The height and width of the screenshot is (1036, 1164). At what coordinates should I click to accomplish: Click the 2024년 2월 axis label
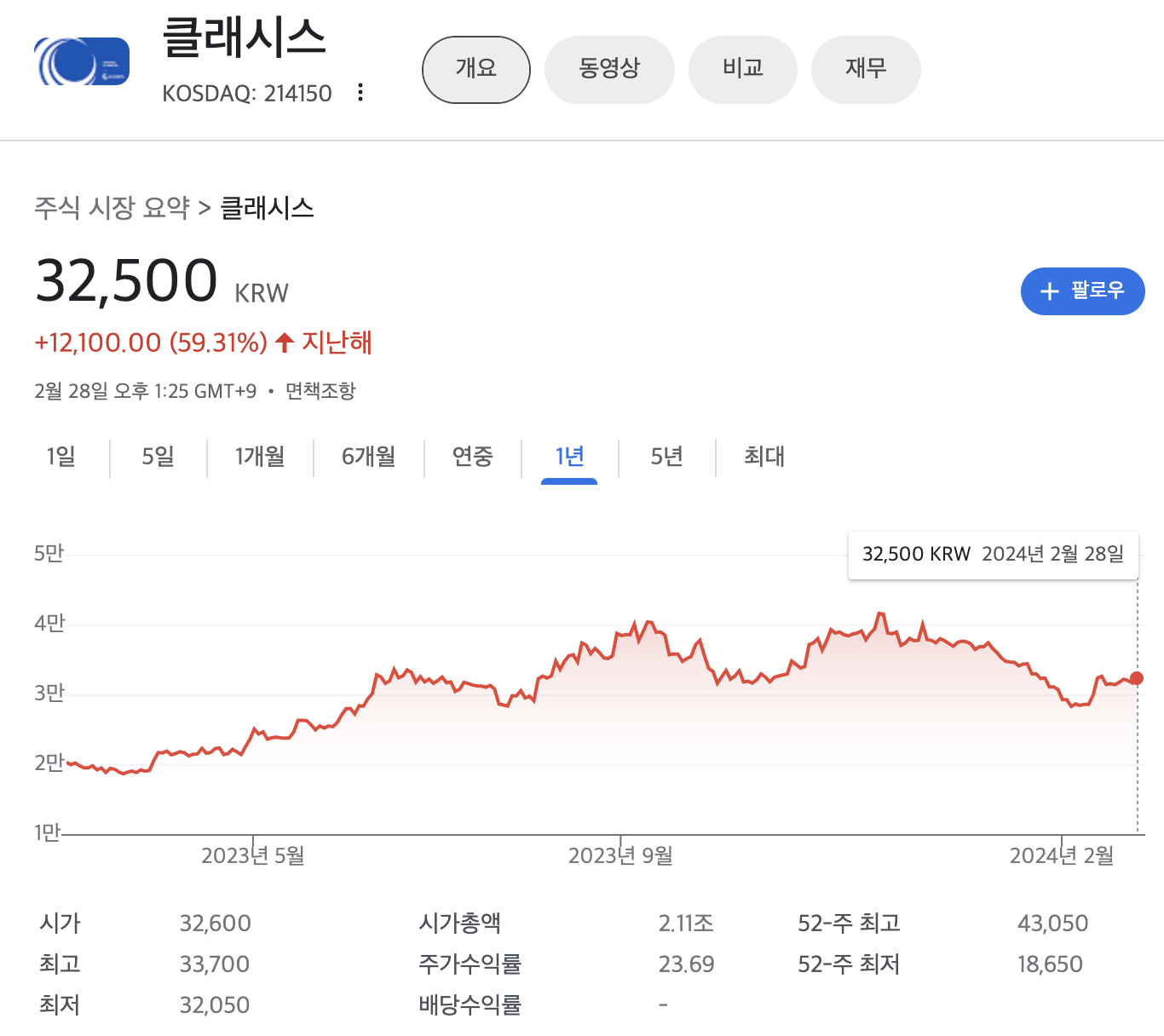coord(1062,856)
